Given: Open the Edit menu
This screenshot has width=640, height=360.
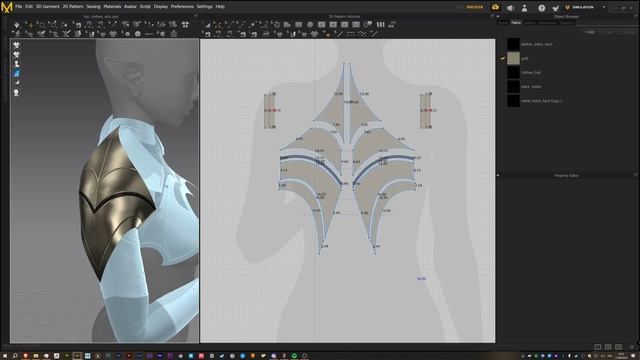Looking at the screenshot, I should [29, 7].
